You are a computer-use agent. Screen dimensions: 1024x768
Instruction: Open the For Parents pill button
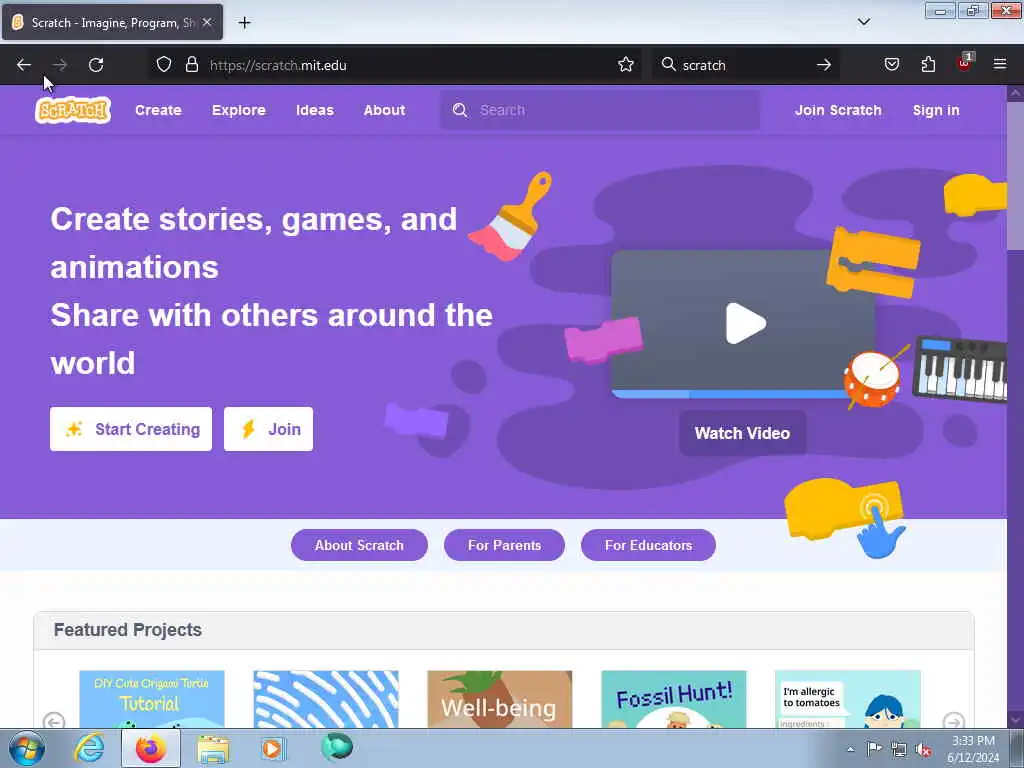tap(504, 545)
